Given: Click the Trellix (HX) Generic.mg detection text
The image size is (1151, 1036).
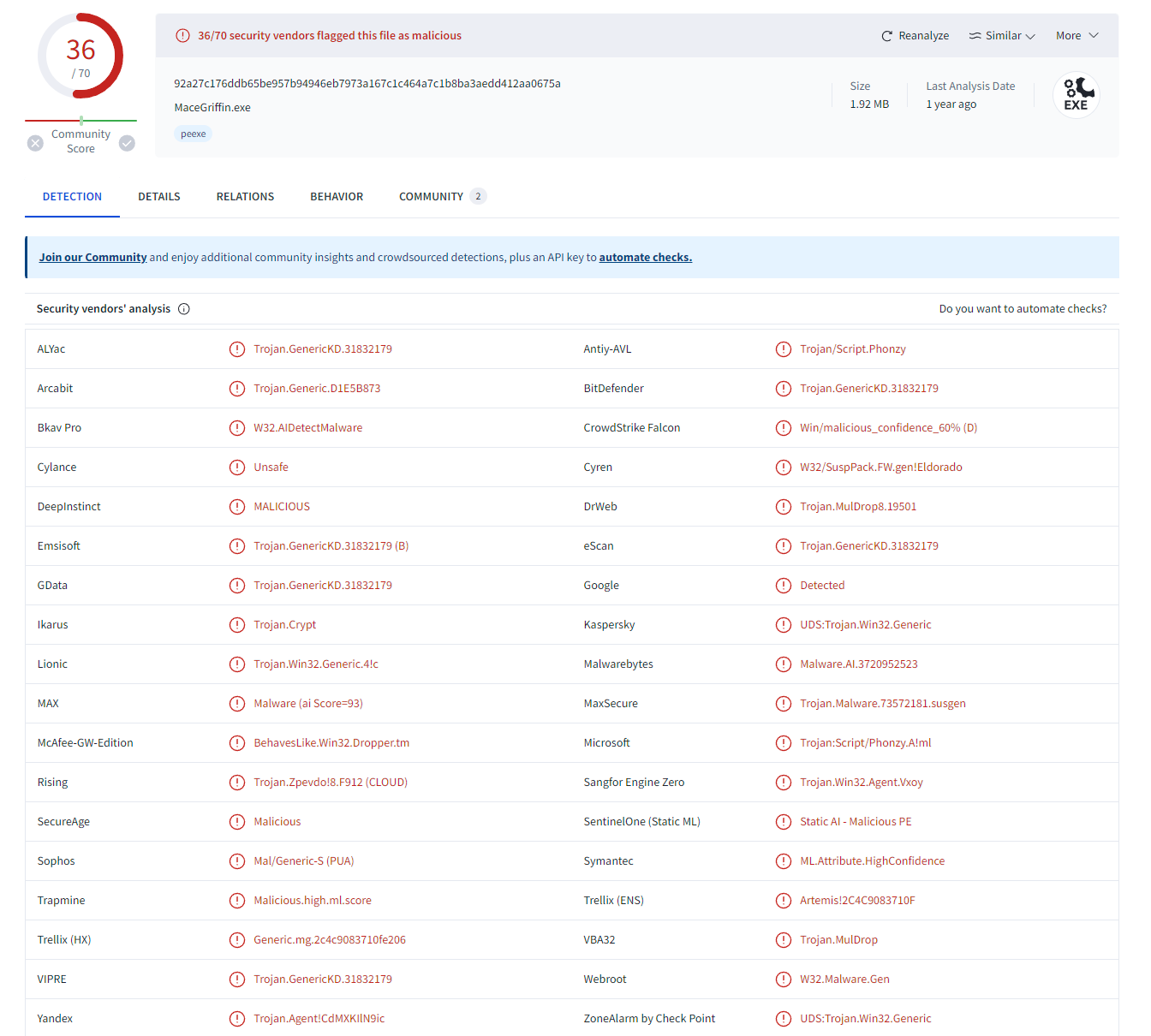Looking at the screenshot, I should 330,940.
